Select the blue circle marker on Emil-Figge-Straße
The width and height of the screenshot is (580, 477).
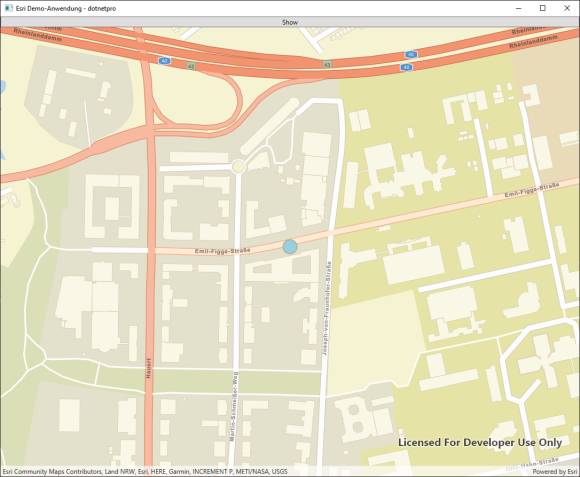click(x=290, y=246)
